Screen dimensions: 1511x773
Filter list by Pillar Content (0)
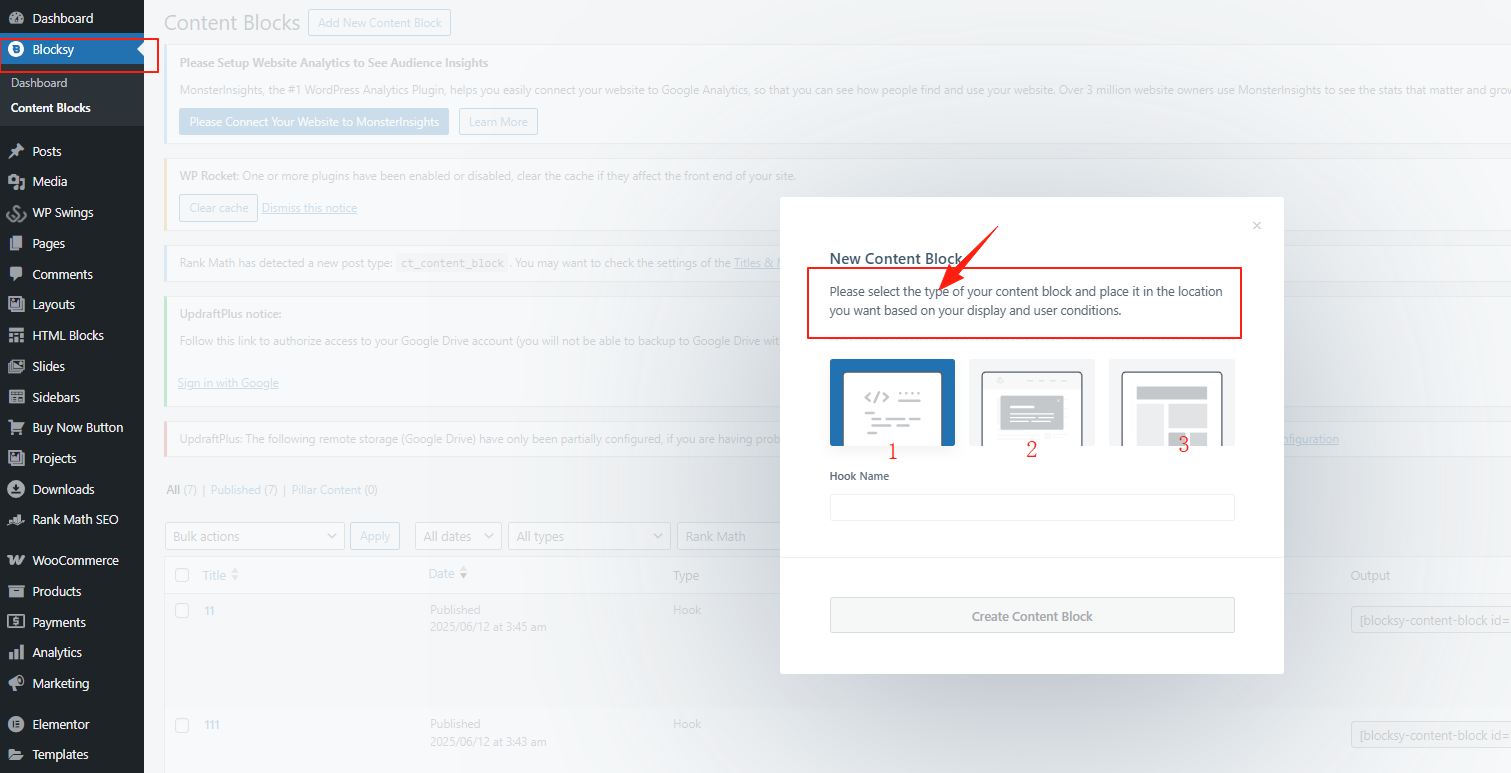click(335, 490)
